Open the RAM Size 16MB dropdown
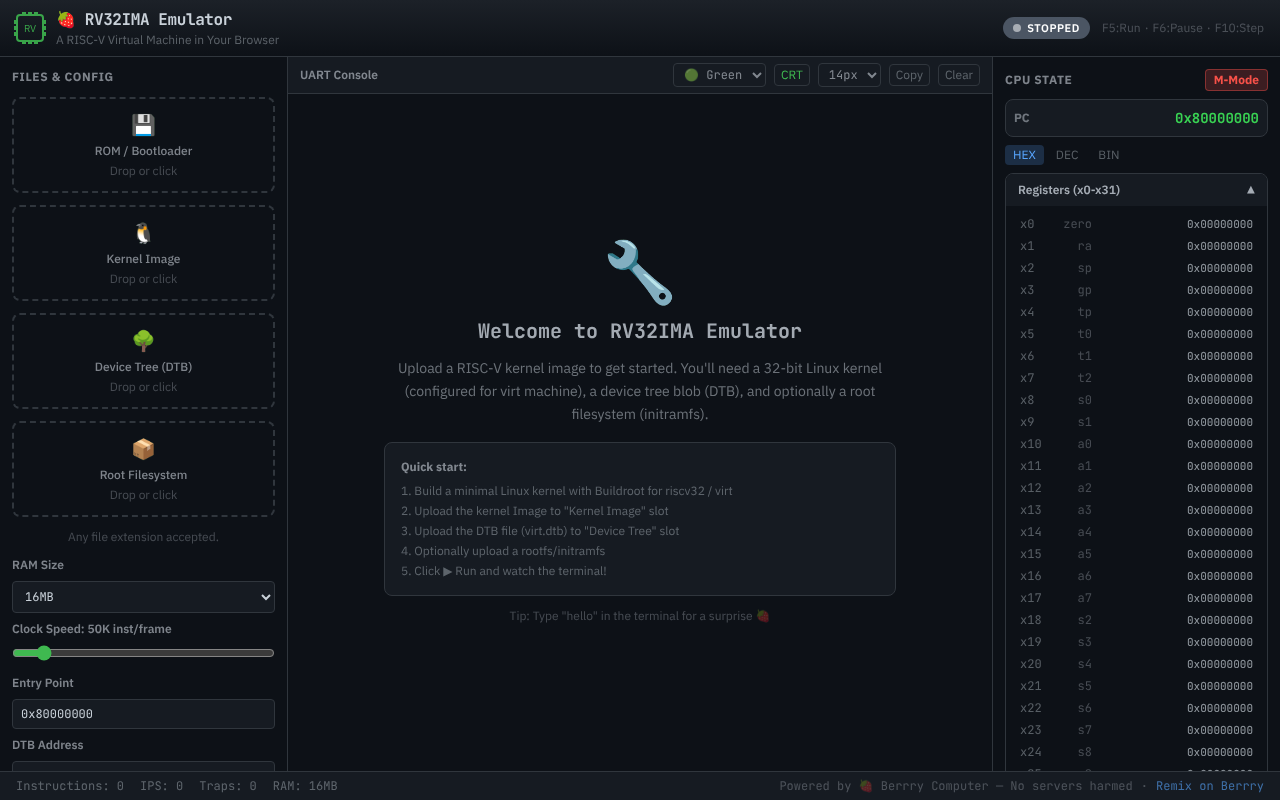Viewport: 1280px width, 800px height. pos(143,597)
